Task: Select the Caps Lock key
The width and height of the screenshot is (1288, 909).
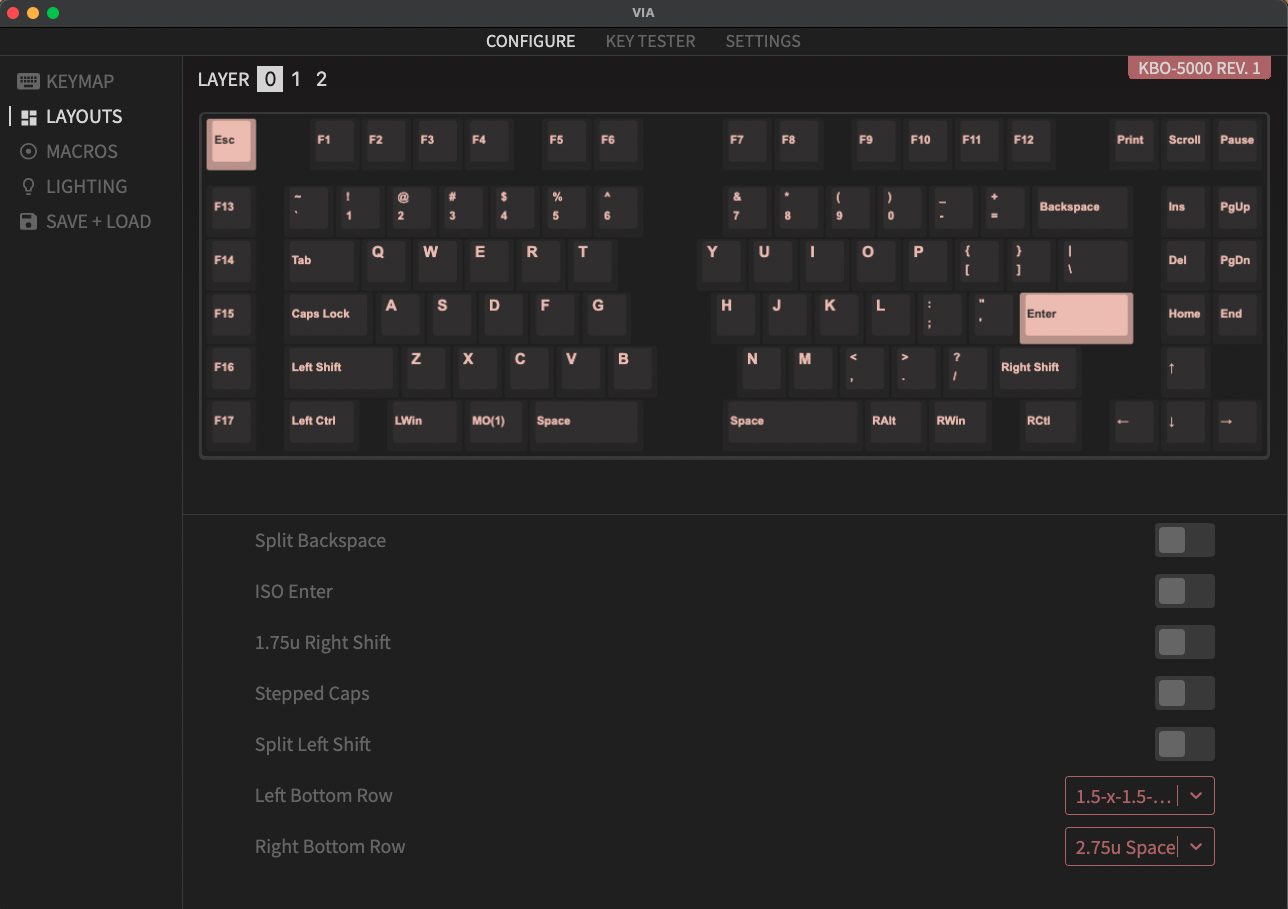Action: (327, 318)
